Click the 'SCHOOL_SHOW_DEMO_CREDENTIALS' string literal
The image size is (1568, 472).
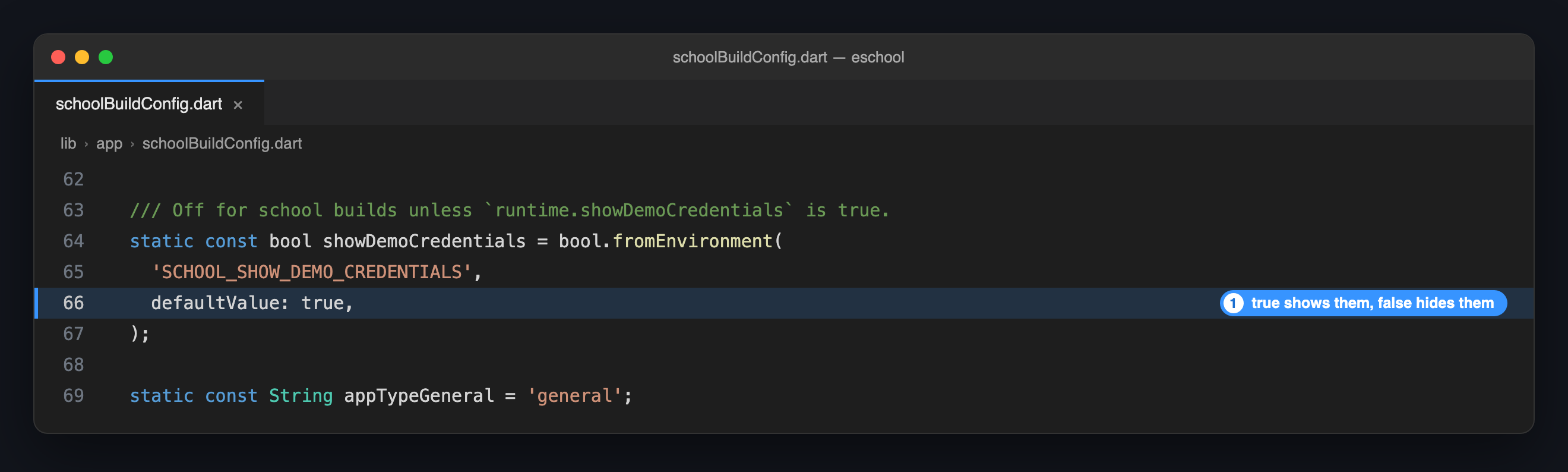(x=311, y=272)
